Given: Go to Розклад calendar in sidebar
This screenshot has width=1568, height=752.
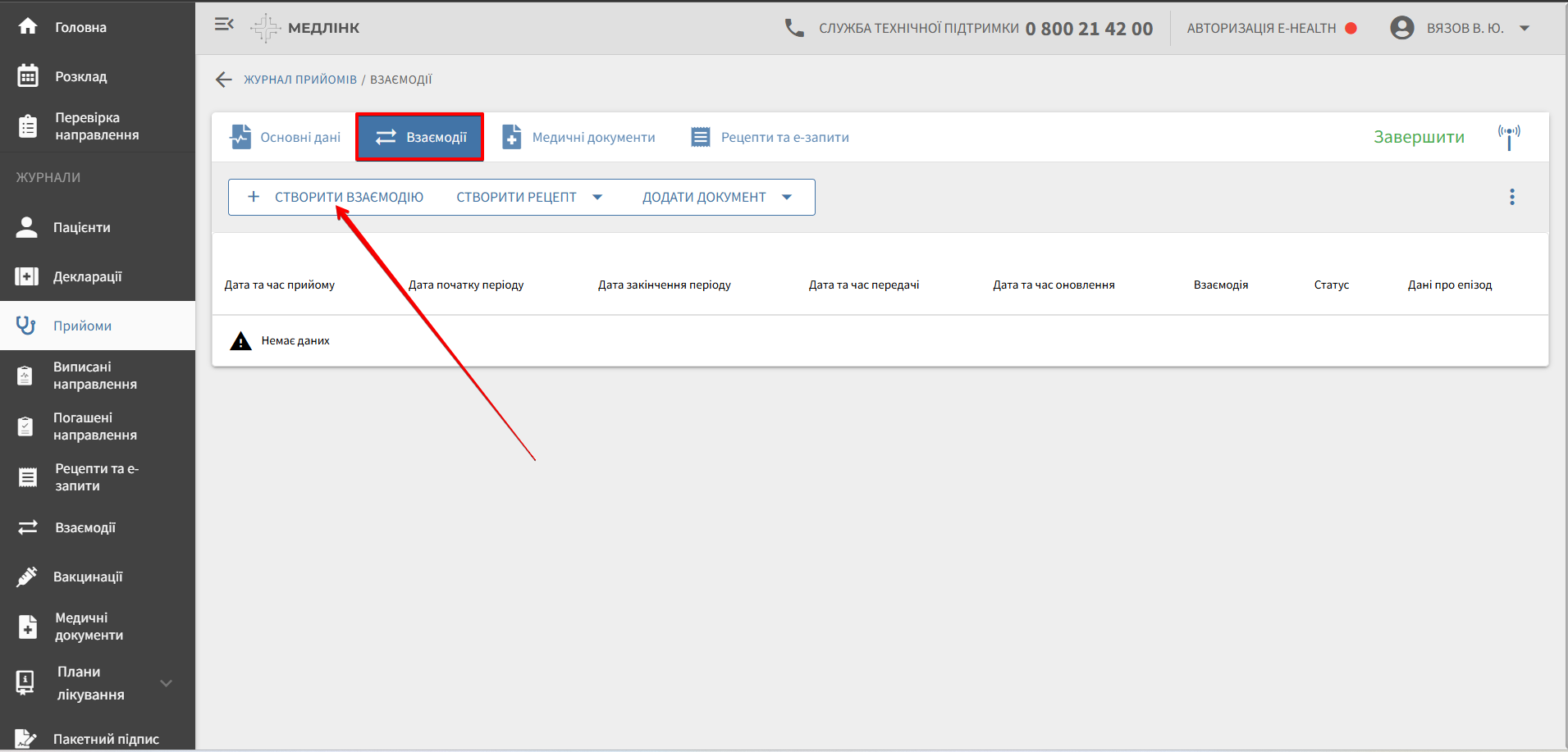Looking at the screenshot, I should point(80,76).
